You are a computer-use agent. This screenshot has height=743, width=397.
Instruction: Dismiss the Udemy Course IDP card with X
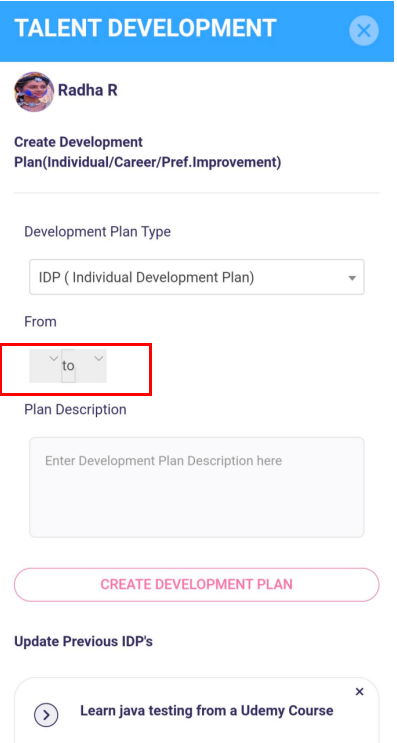[360, 692]
